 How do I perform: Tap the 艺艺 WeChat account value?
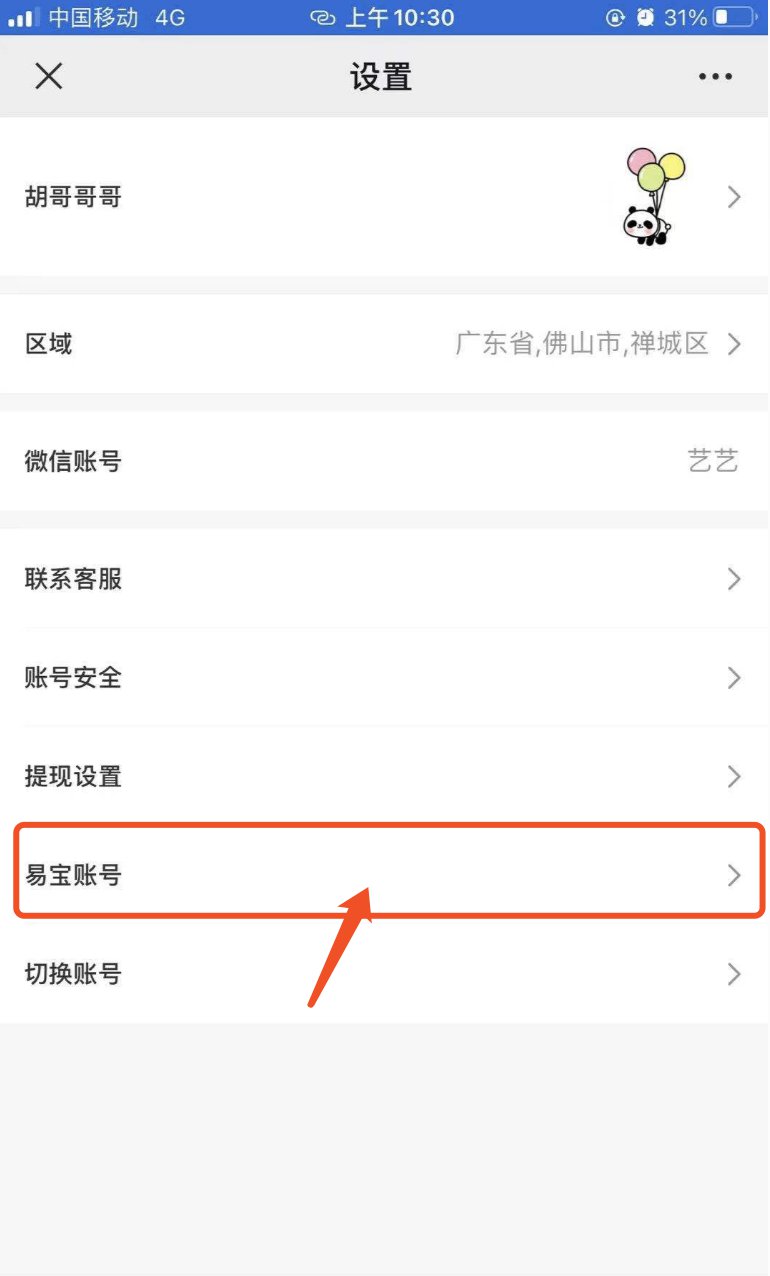(x=713, y=461)
